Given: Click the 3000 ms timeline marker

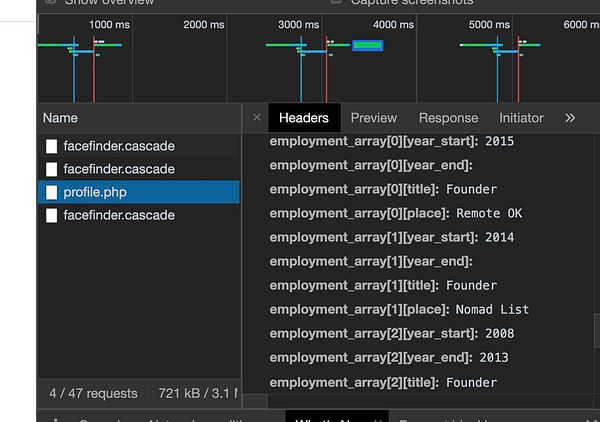Looking at the screenshot, I should tap(298, 24).
